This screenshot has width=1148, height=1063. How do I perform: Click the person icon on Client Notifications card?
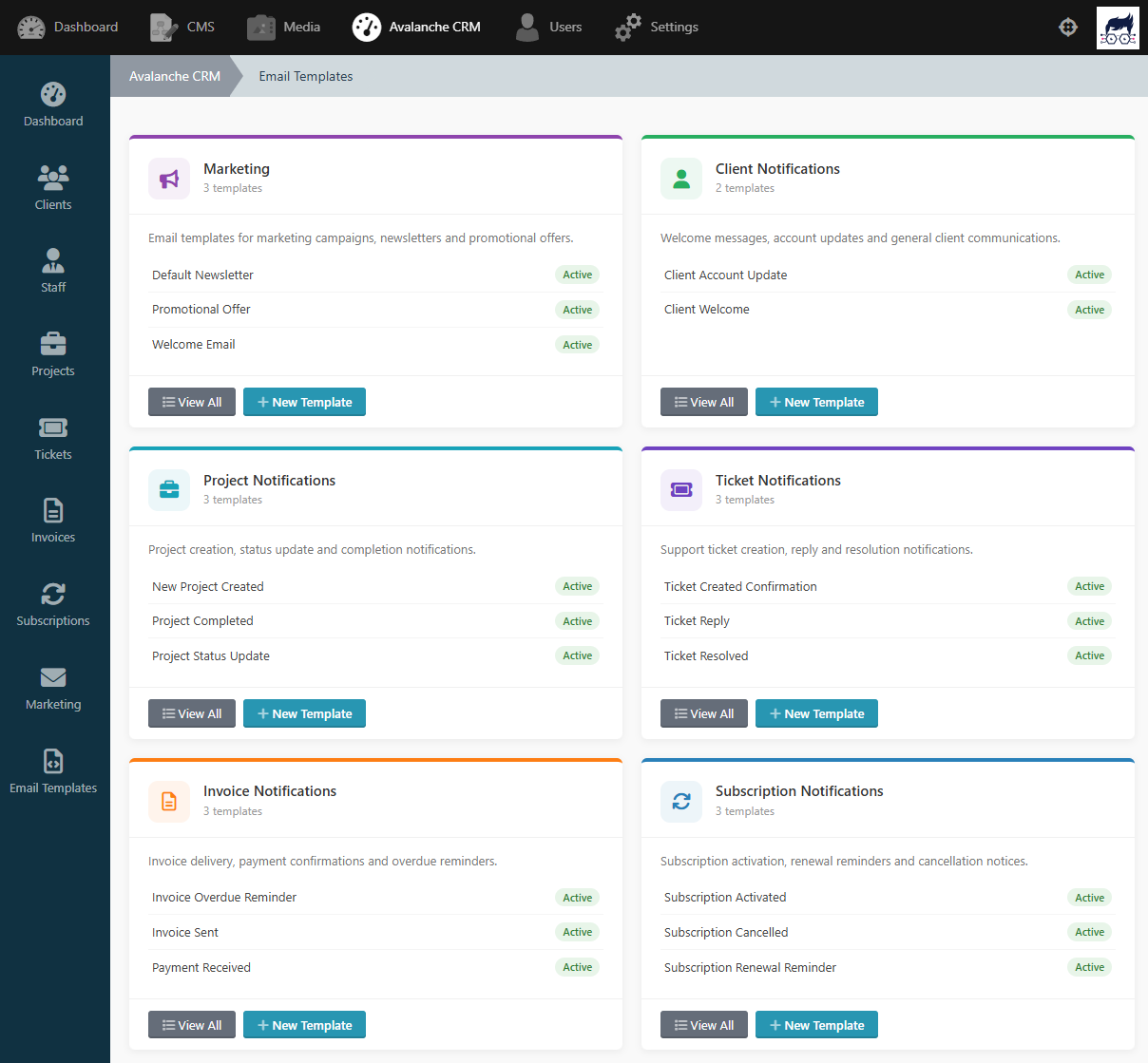point(680,179)
